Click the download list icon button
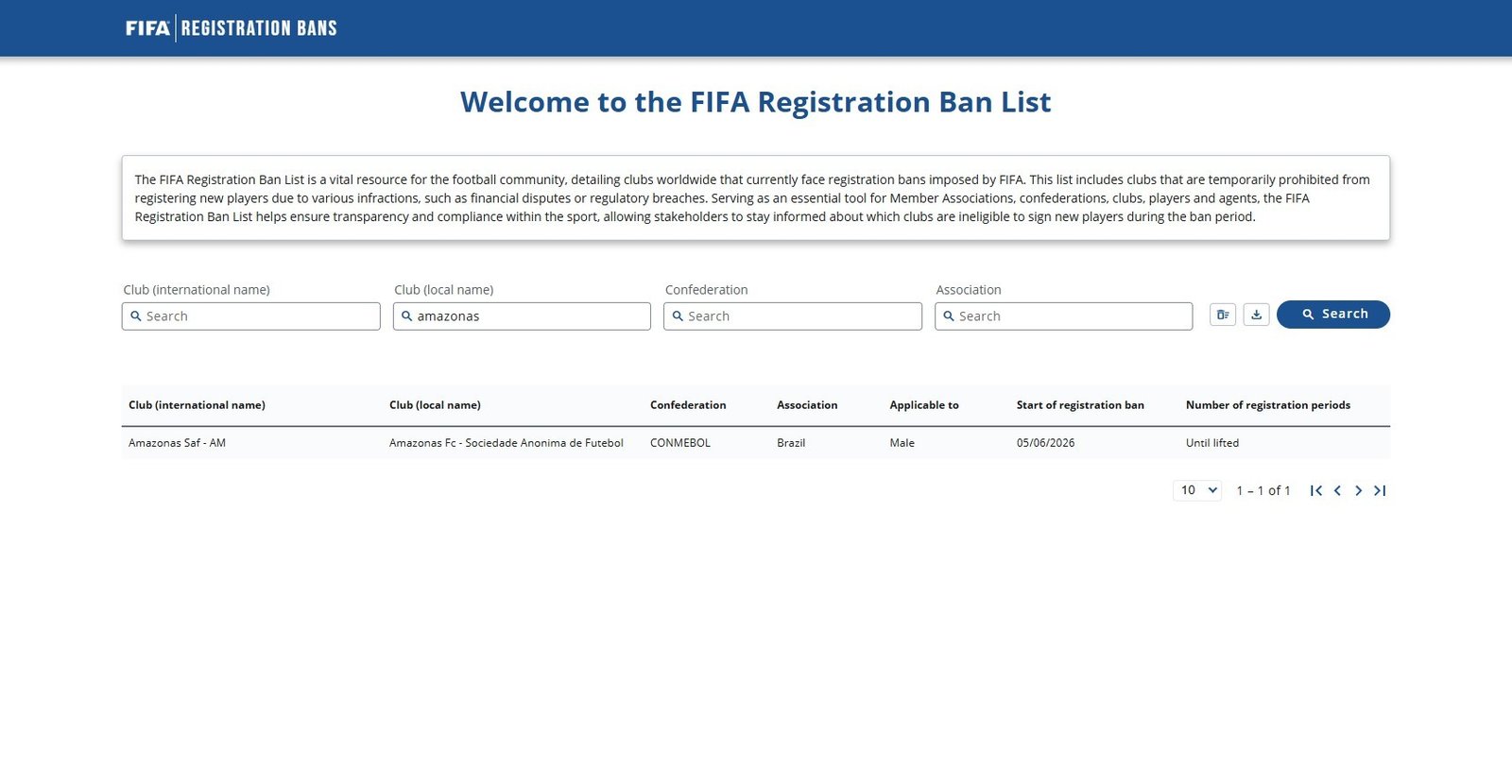 point(1256,315)
